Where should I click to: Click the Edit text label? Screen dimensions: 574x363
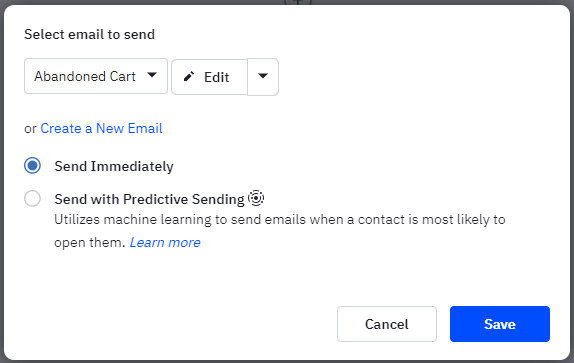[217, 77]
